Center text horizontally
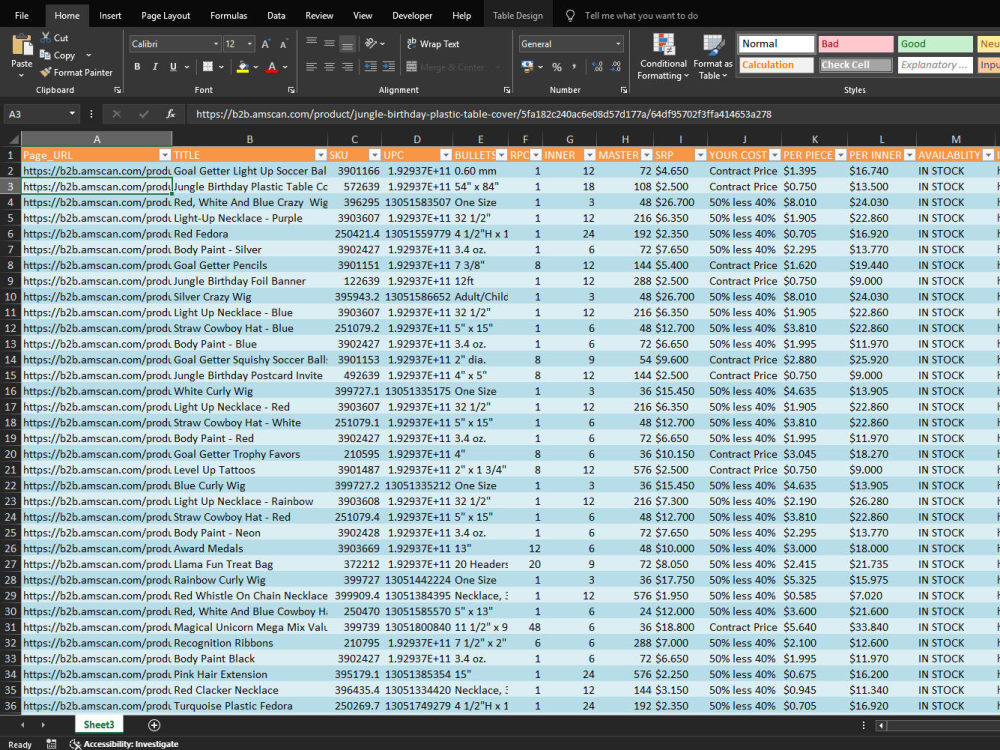 point(329,66)
